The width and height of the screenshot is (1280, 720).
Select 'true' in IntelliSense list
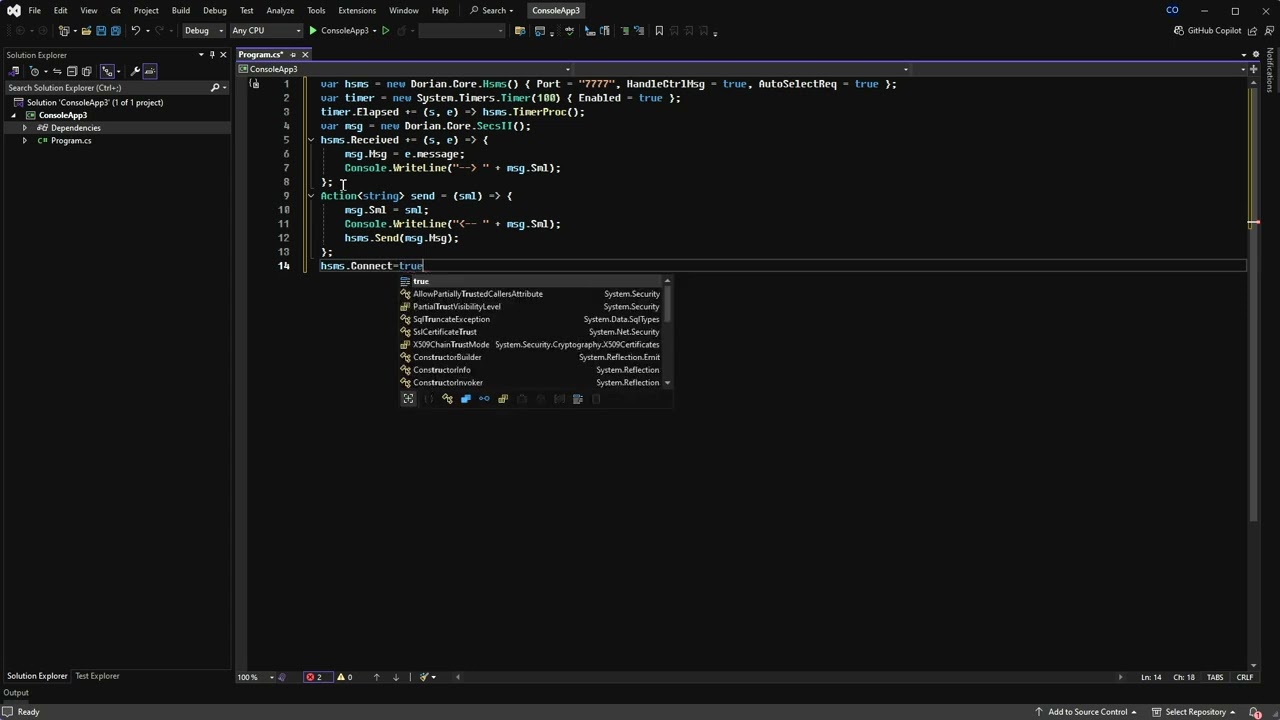(x=530, y=281)
